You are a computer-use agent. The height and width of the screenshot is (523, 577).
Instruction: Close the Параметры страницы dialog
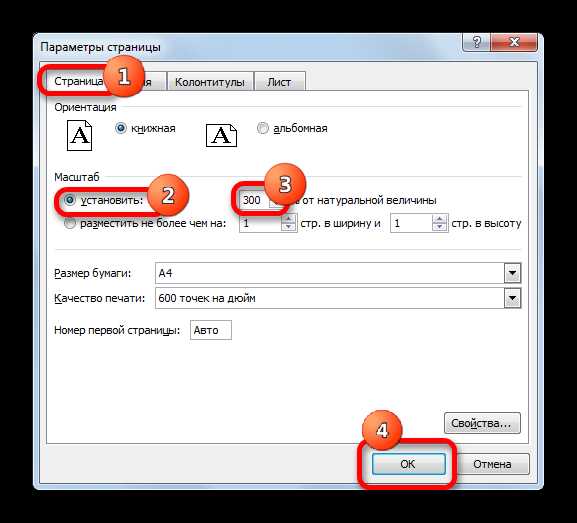(x=514, y=42)
